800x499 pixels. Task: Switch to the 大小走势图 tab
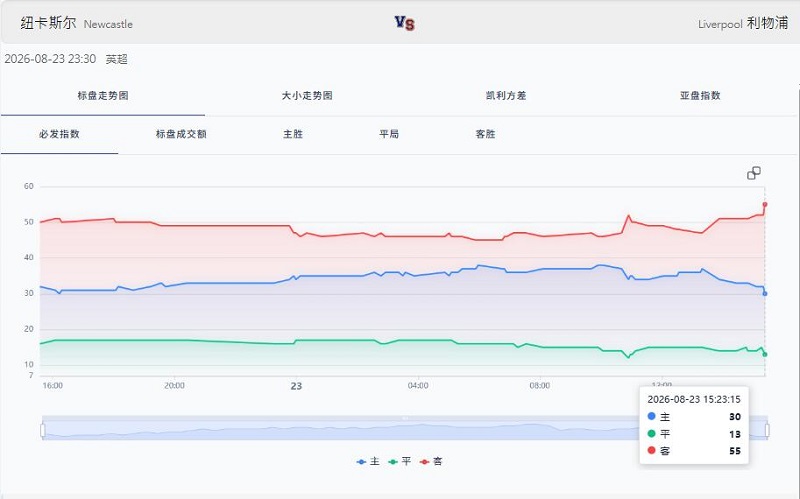click(307, 95)
